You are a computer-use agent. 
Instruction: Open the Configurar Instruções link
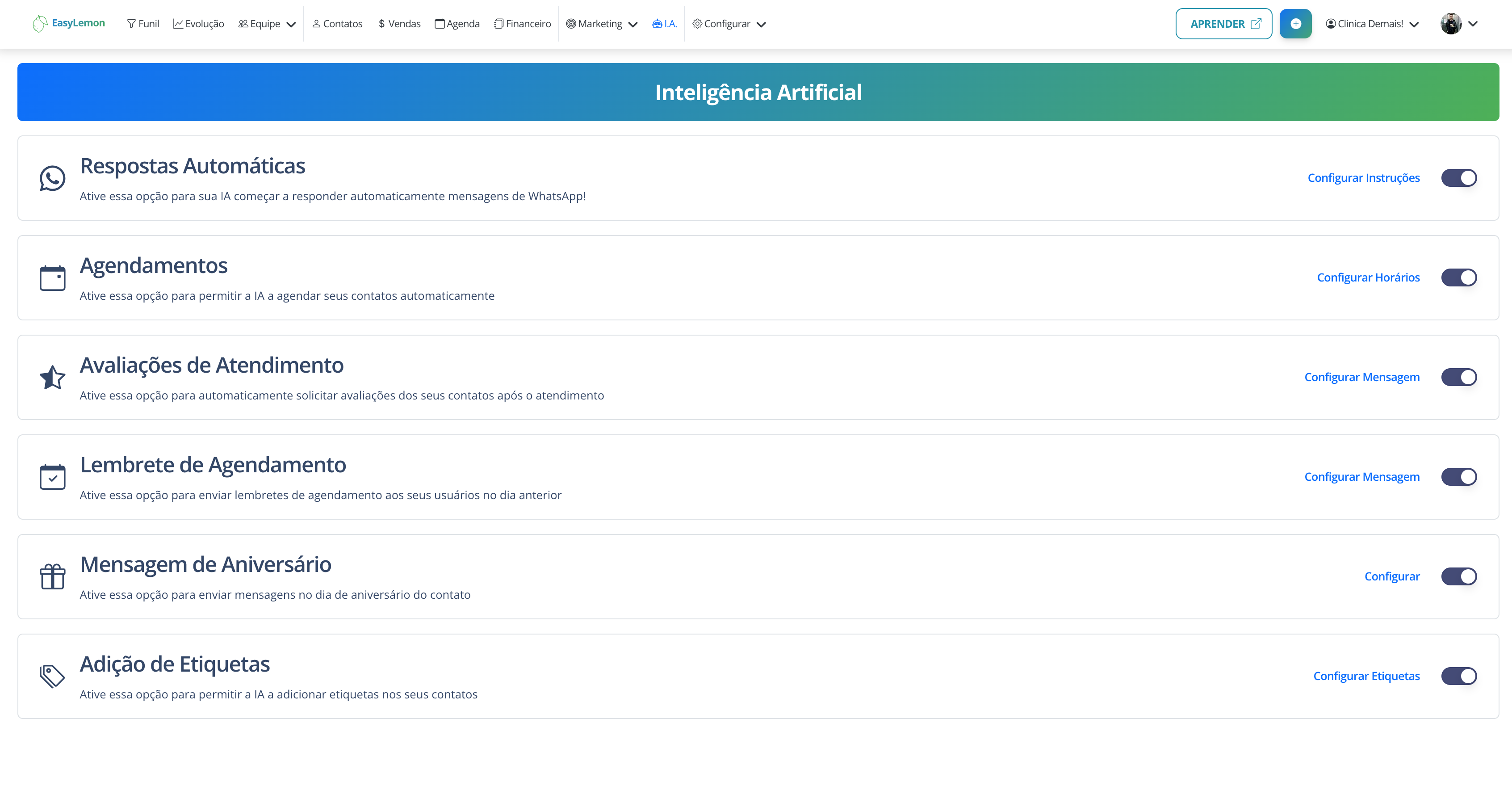click(1363, 178)
